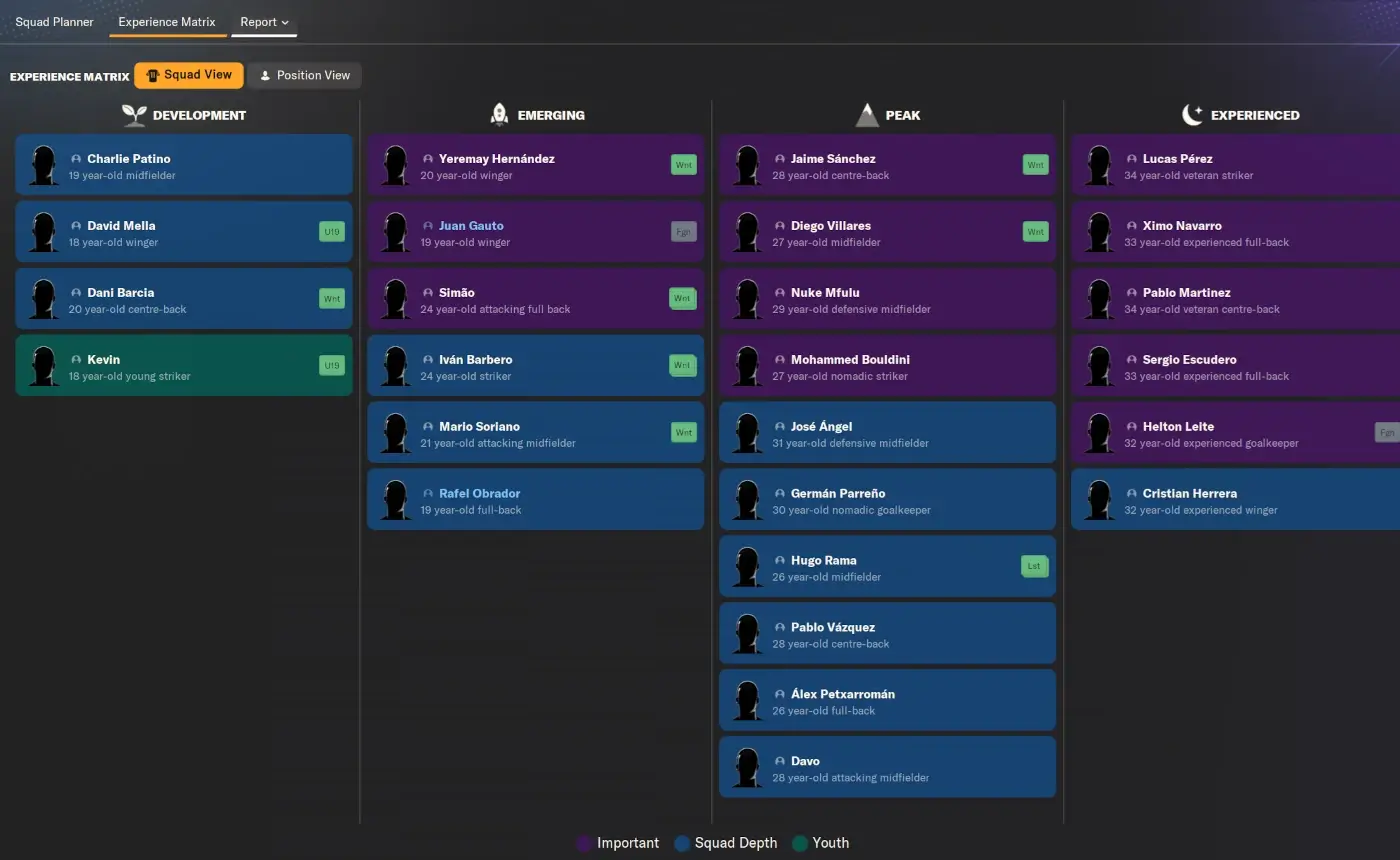Click the blue Squad Depth legend swatch
Screen dimensions: 1400x860
click(x=683, y=843)
